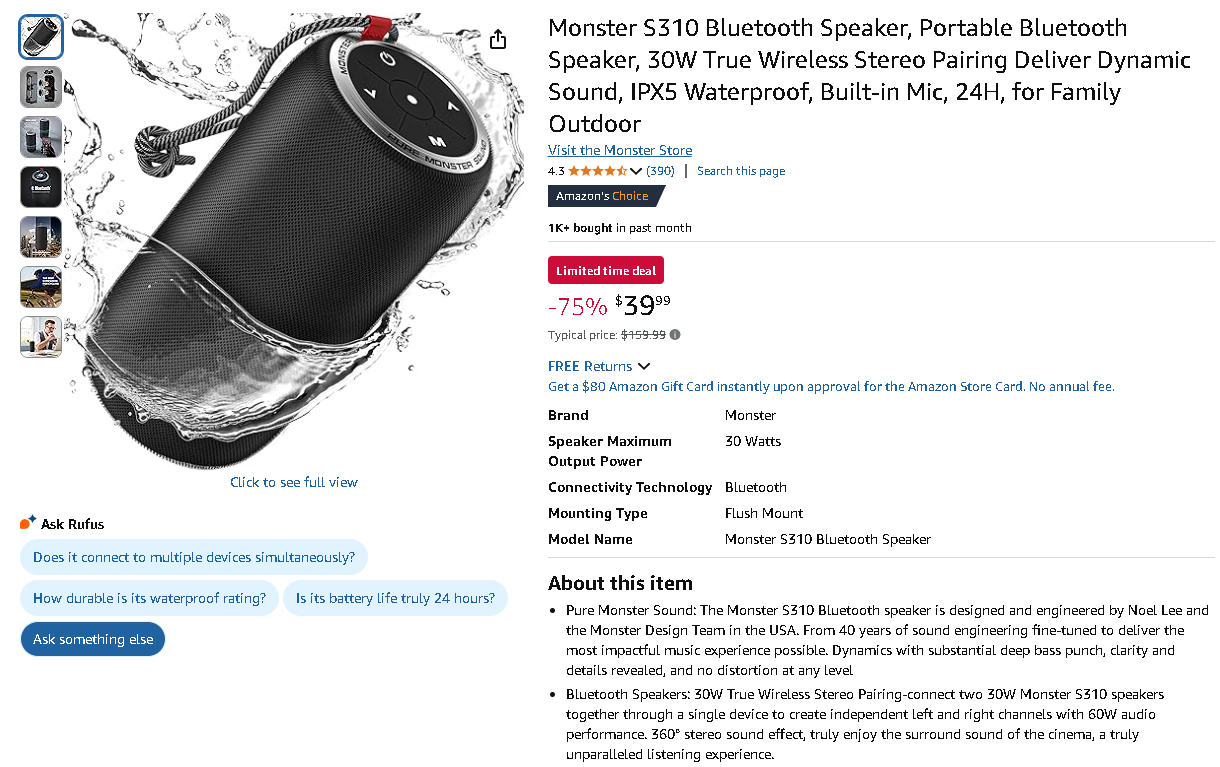Image resolution: width=1220 pixels, height=767 pixels.
Task: Open Search this page
Action: pyautogui.click(x=740, y=170)
